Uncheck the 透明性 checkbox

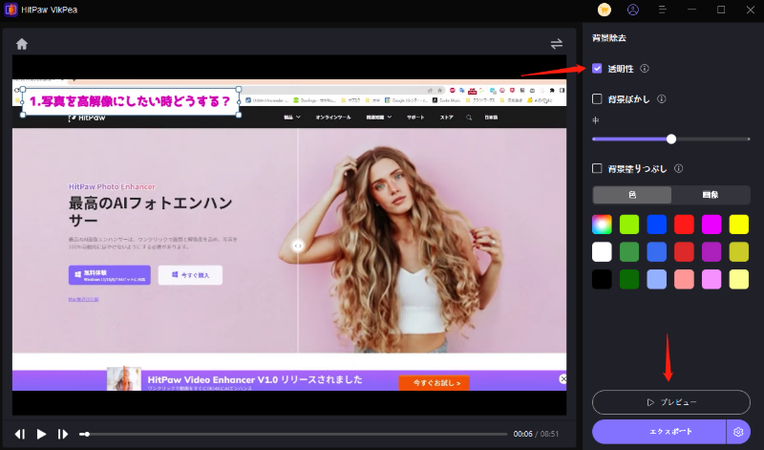pos(597,69)
